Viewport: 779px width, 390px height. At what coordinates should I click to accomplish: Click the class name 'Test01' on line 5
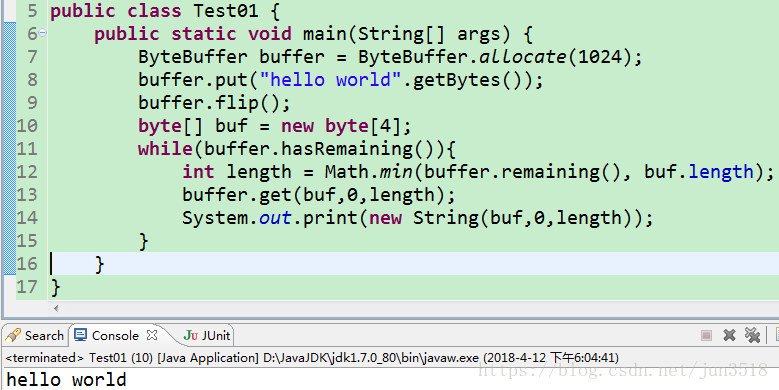[226, 11]
